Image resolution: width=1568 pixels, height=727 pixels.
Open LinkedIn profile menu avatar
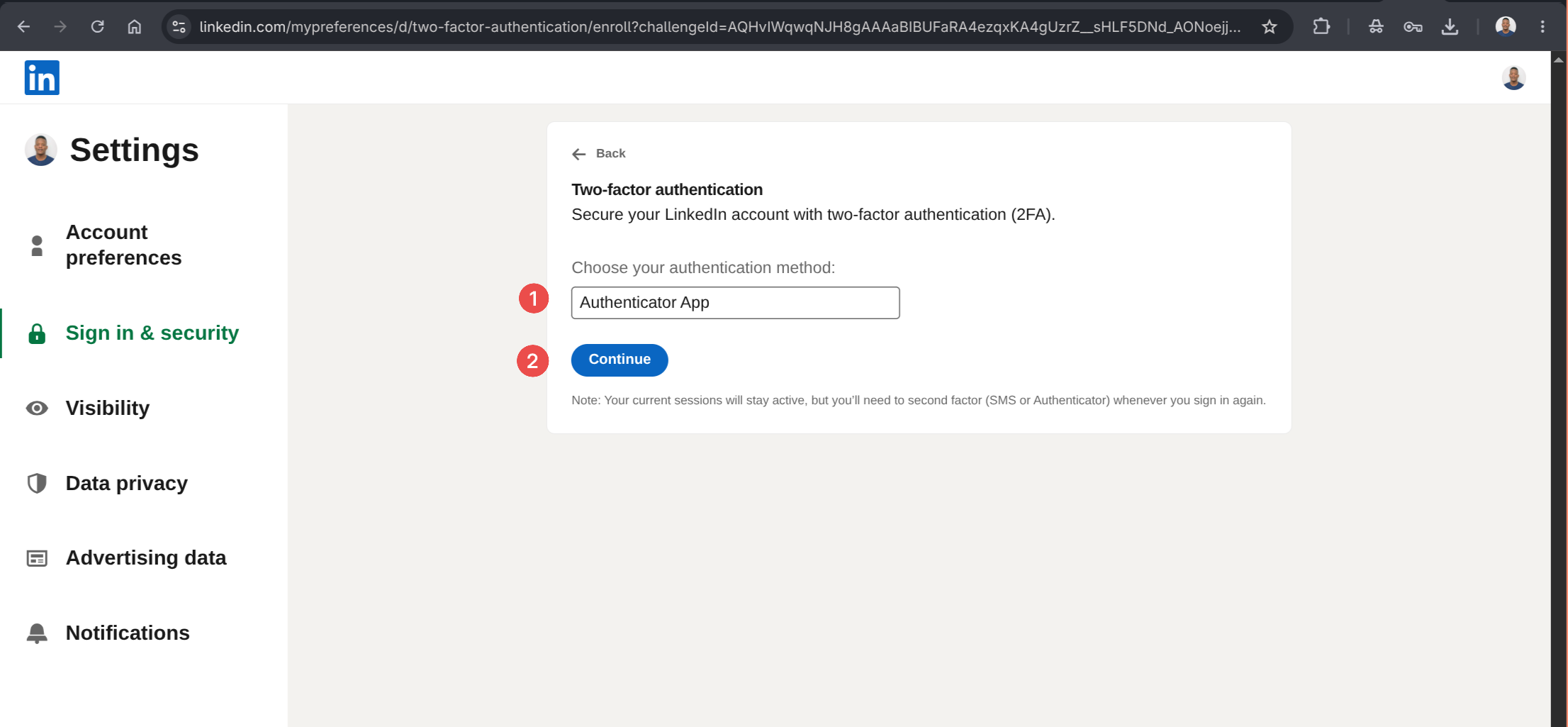point(1513,77)
